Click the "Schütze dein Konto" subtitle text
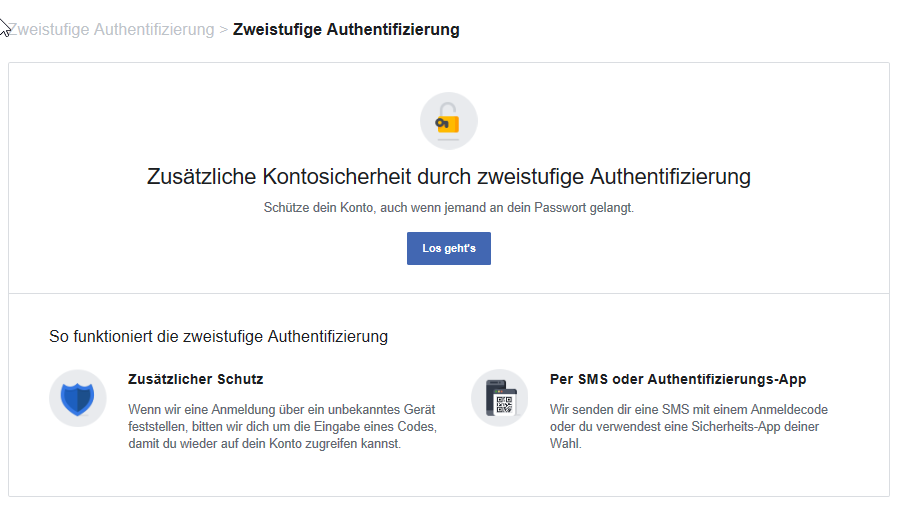906x510 pixels. point(449,208)
